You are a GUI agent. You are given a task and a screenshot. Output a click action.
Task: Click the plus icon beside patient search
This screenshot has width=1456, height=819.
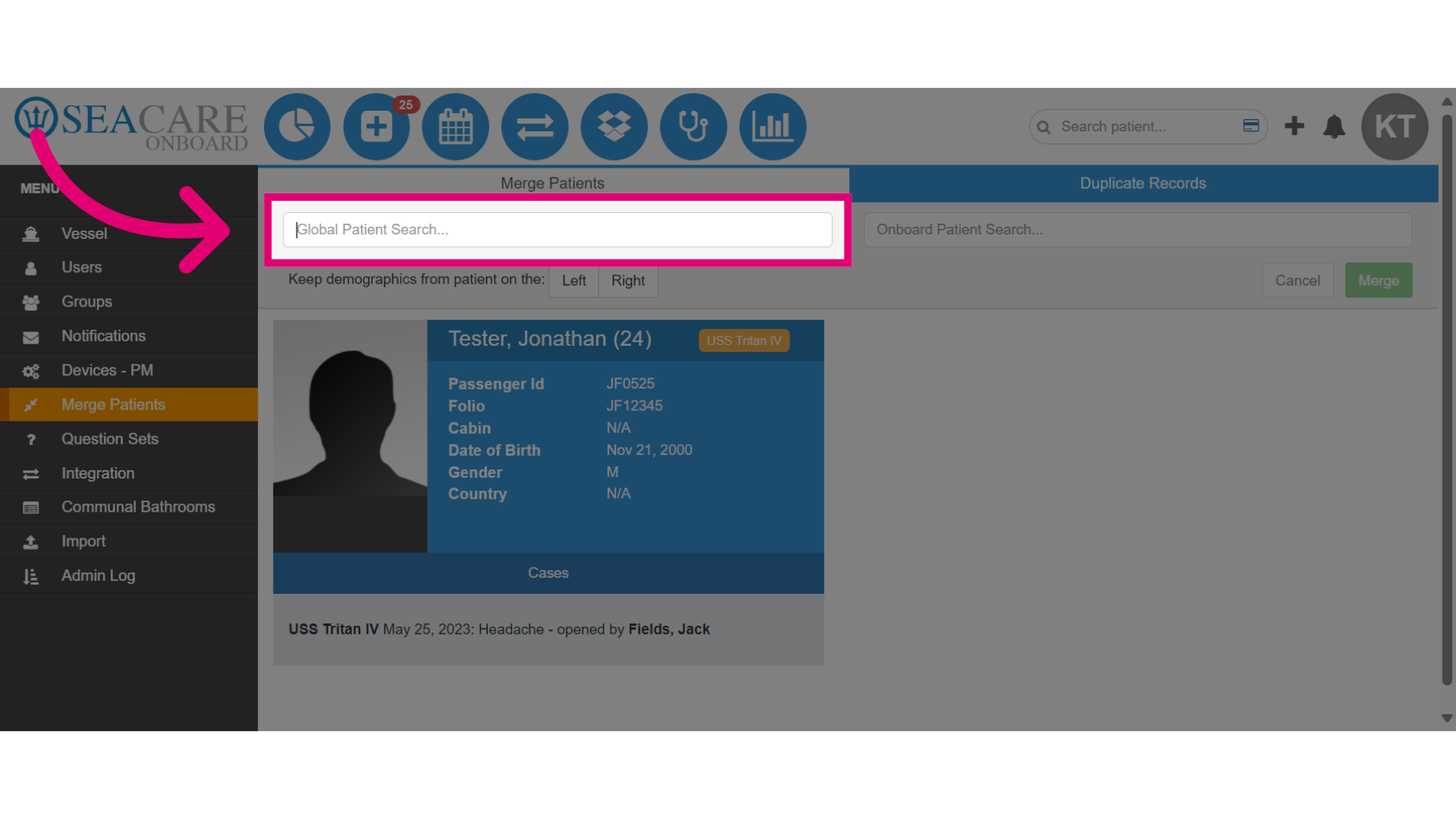1294,126
